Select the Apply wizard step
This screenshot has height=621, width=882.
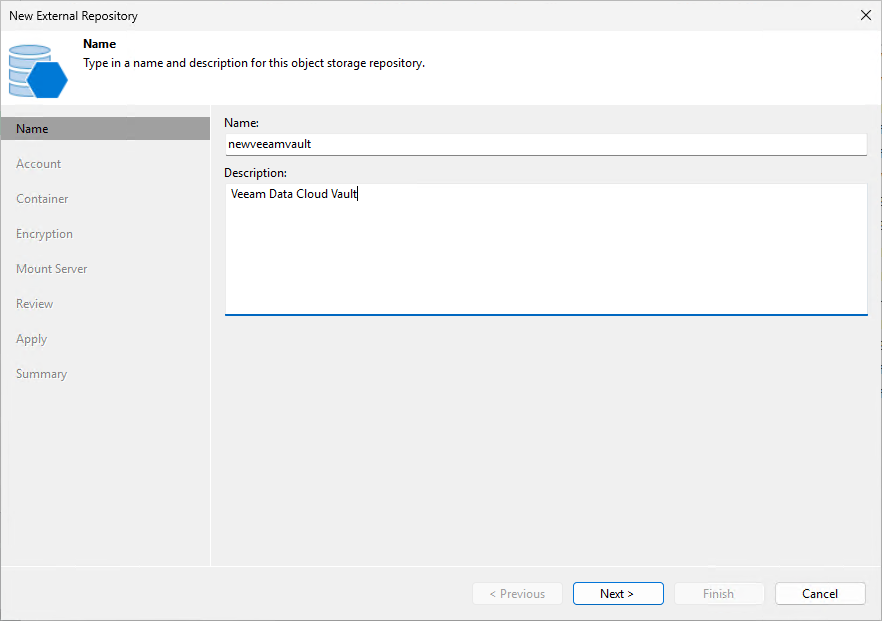pos(32,339)
